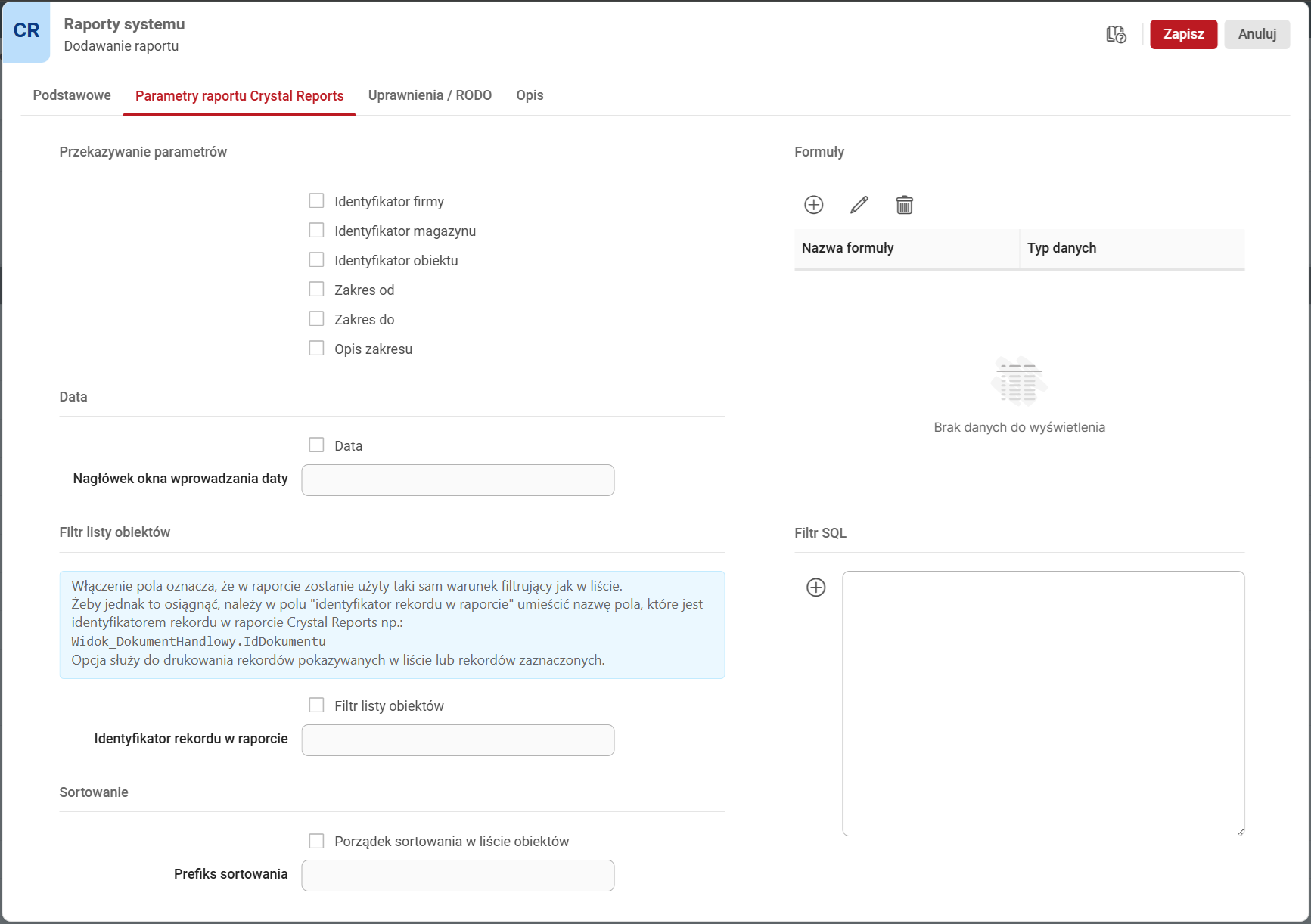Tick the Data checkbox
Screen dimensions: 1311x924
point(316,445)
